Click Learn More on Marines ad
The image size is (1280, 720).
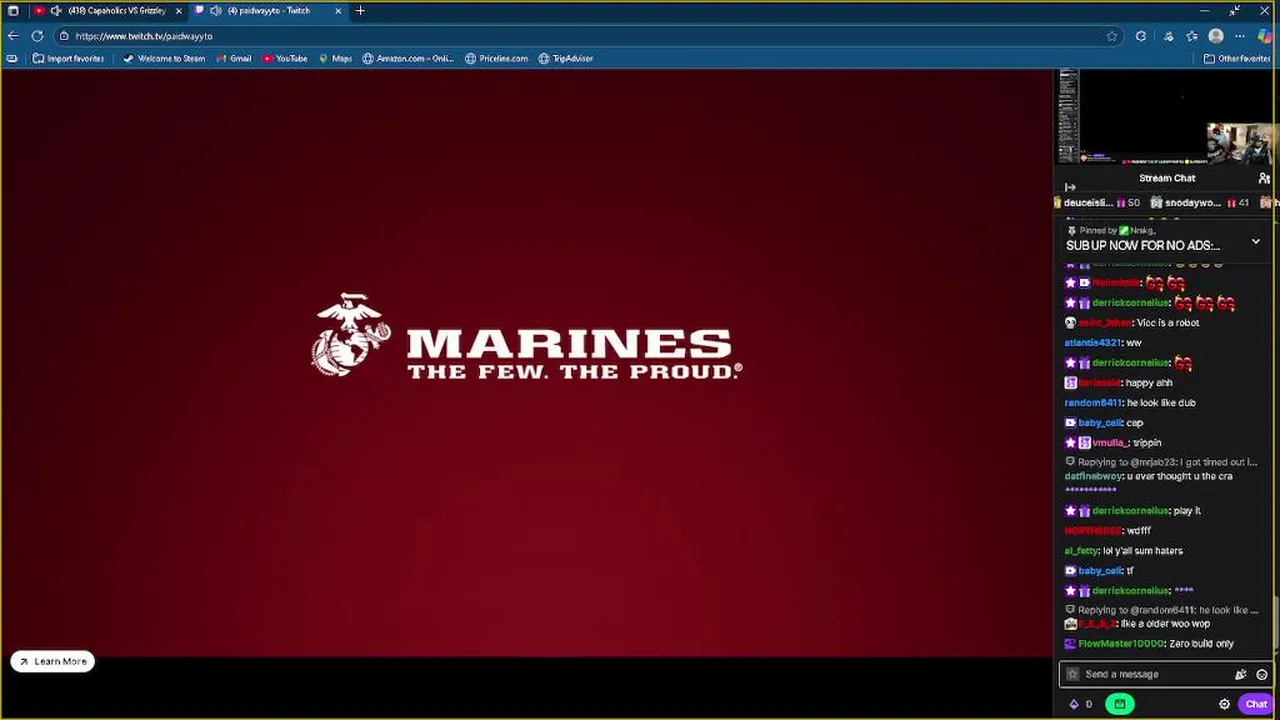[x=53, y=661]
